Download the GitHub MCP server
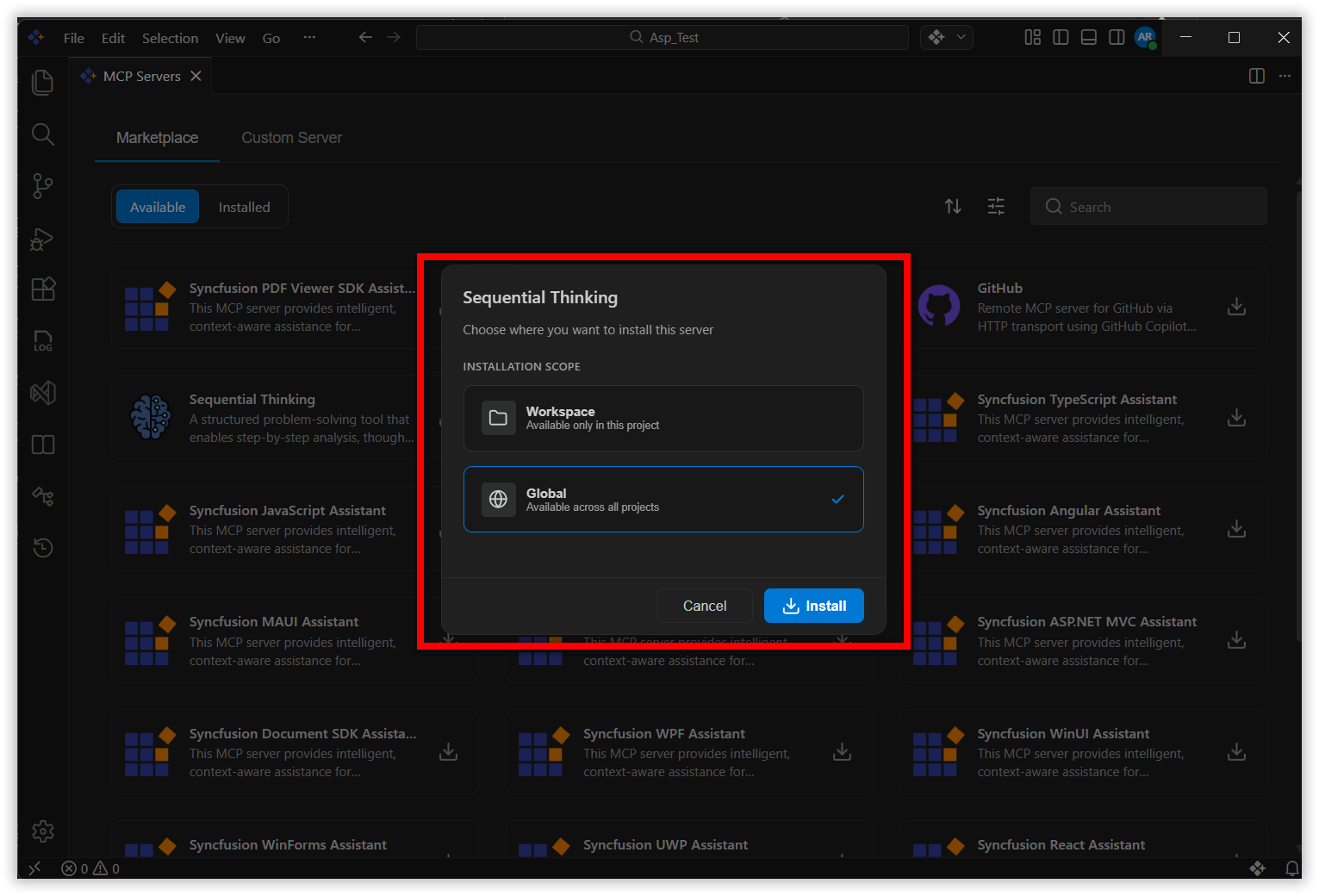 [1236, 307]
